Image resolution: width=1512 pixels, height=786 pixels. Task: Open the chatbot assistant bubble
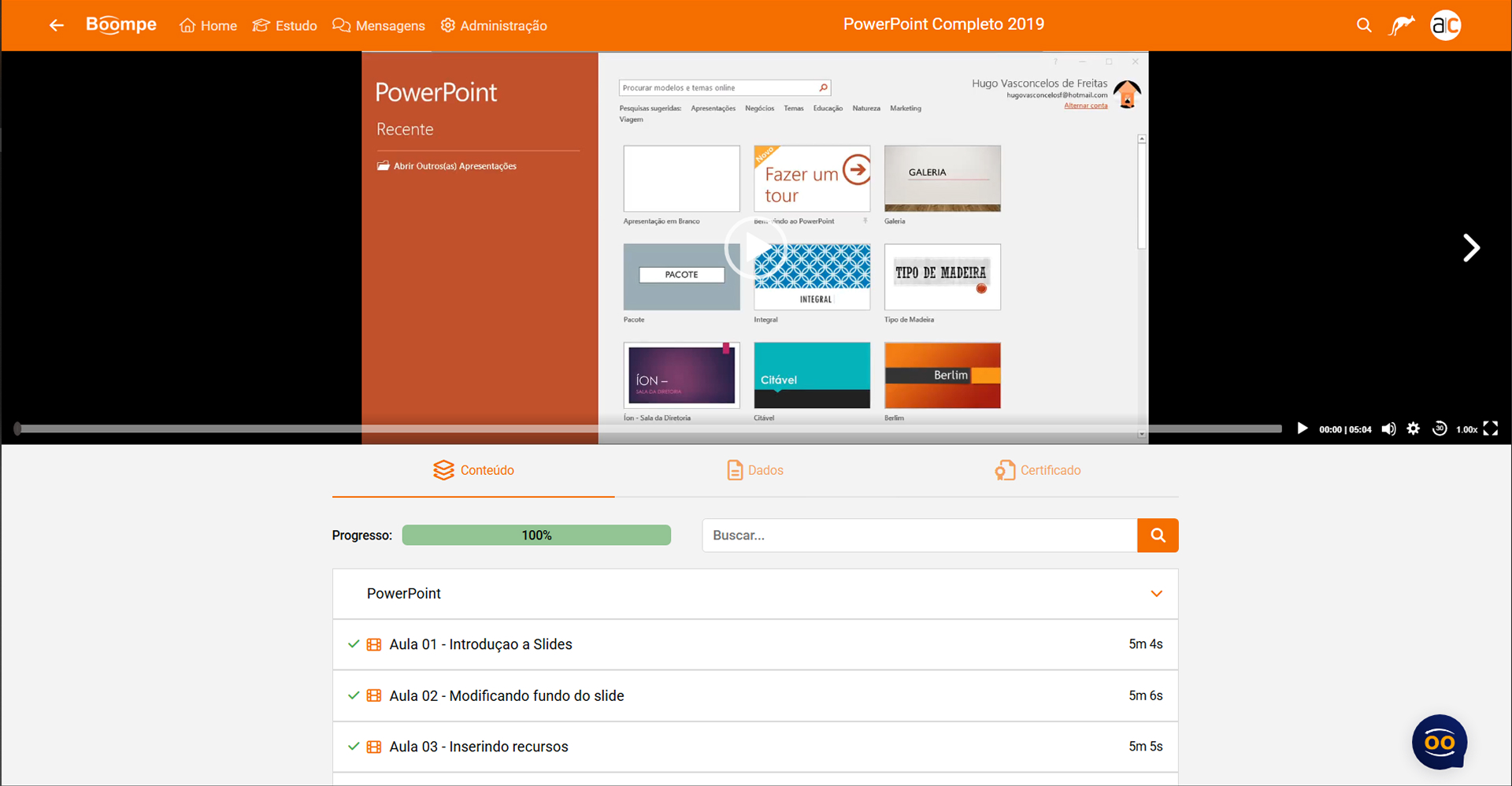point(1439,742)
